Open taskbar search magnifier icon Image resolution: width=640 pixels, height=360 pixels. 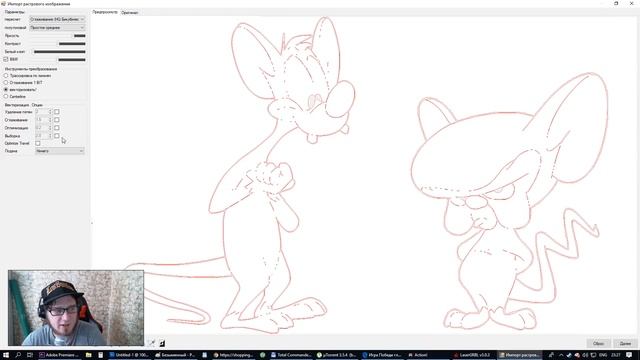pyautogui.click(x=18, y=355)
